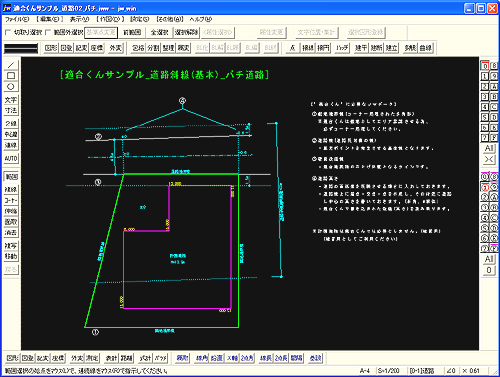Tick the 範囲外選択 checkbox
This screenshot has width=500, height=377.
pos(48,32)
